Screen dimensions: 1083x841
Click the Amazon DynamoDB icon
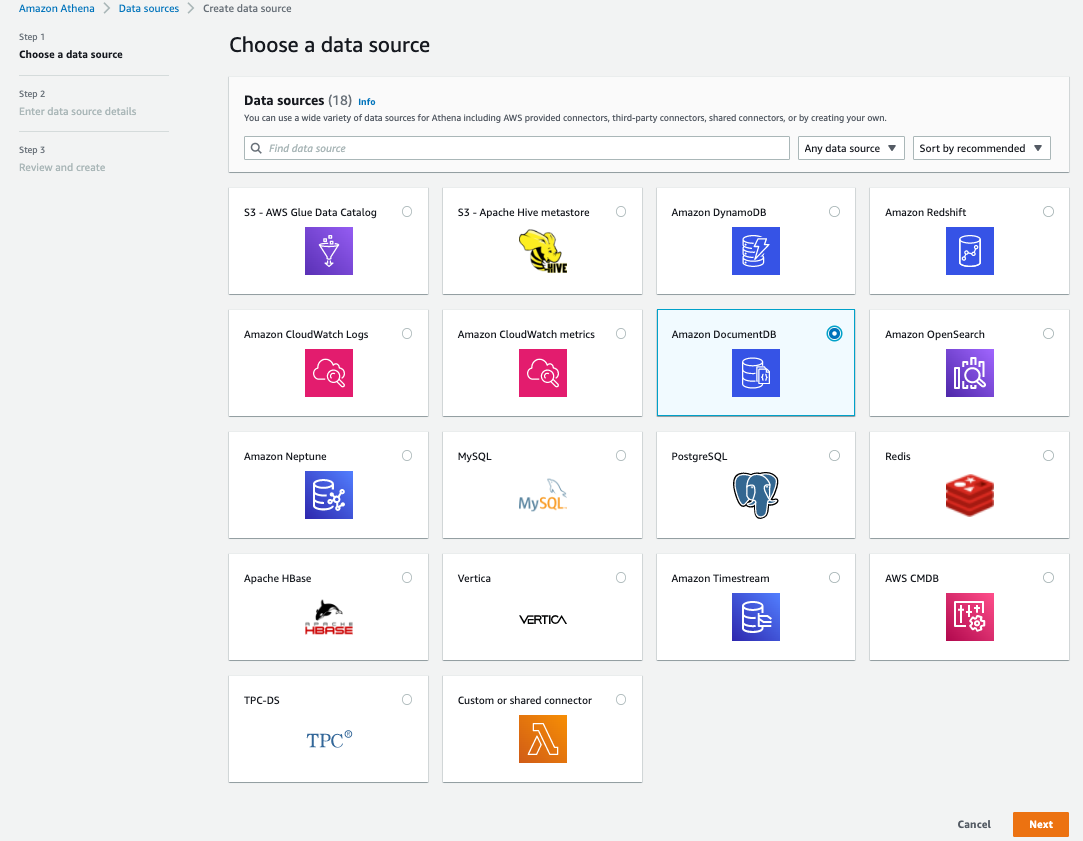point(756,251)
